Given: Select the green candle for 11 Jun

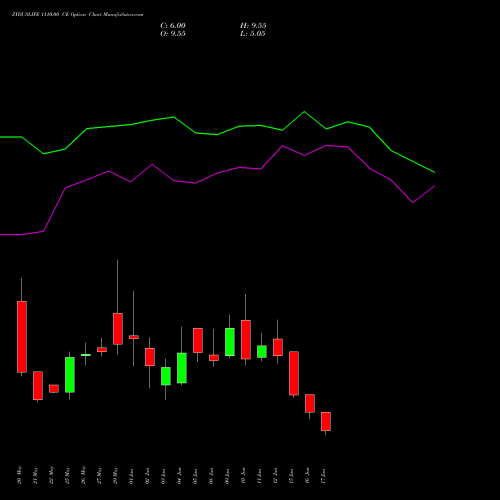Looking at the screenshot, I should click(x=262, y=352).
